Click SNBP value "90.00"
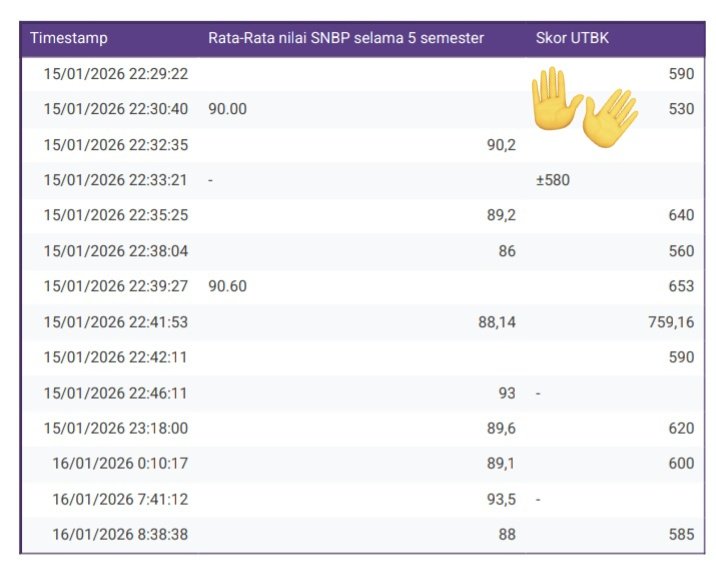The image size is (716, 579). [x=227, y=109]
